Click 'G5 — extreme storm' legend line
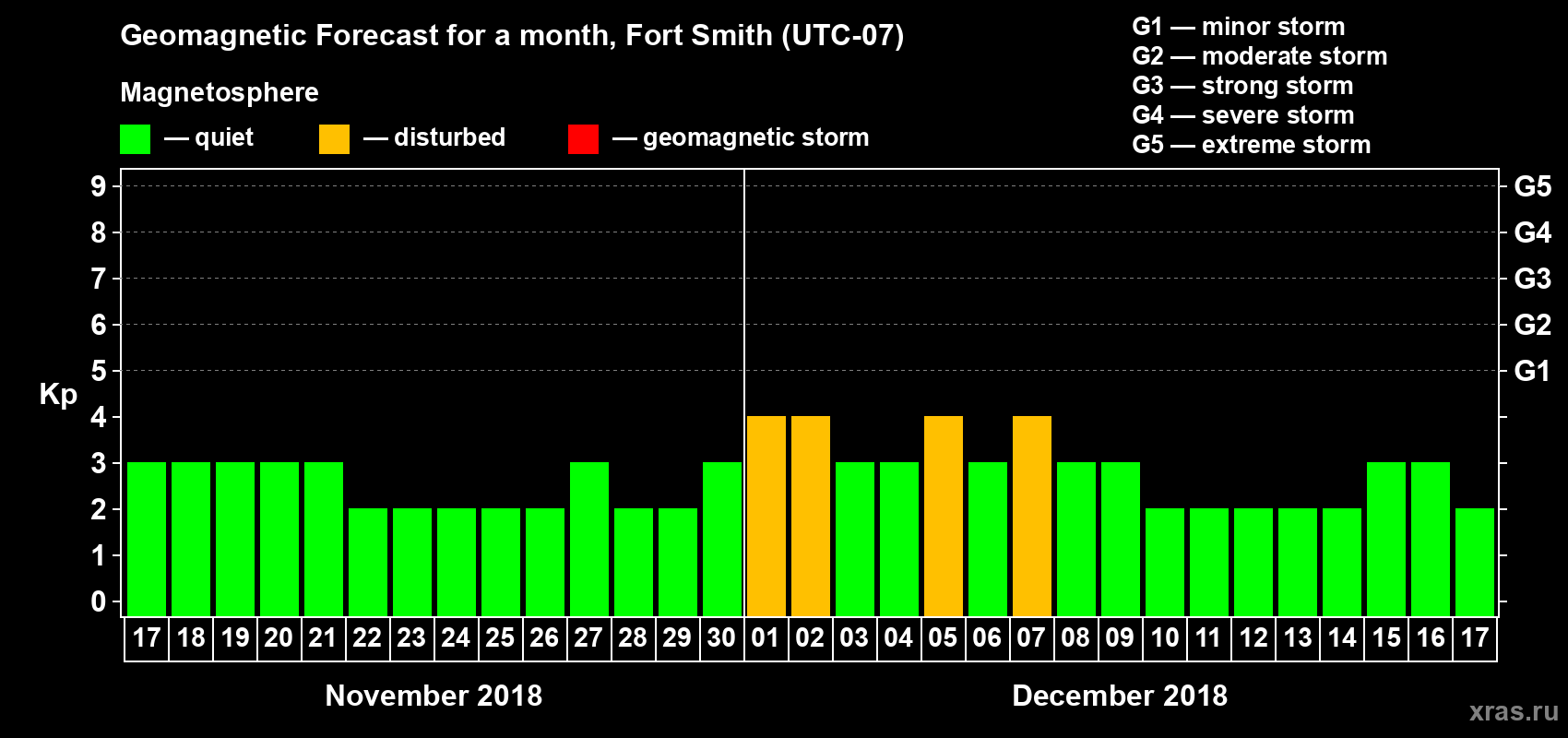This screenshot has width=1568, height=738. pyautogui.click(x=1252, y=145)
